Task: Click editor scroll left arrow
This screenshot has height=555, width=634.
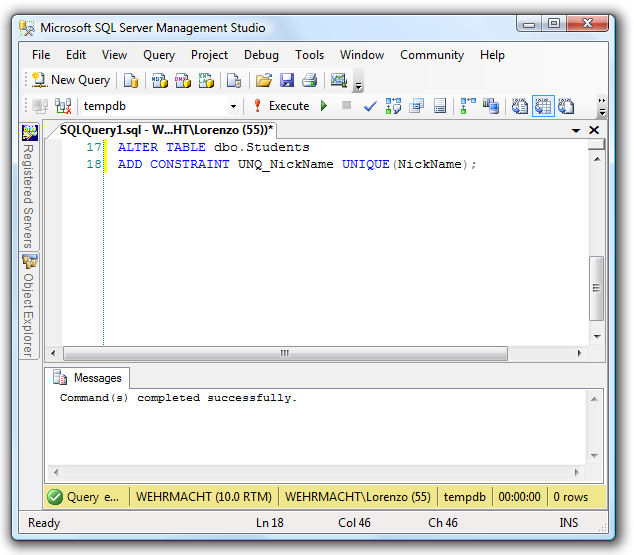Action: tap(53, 353)
